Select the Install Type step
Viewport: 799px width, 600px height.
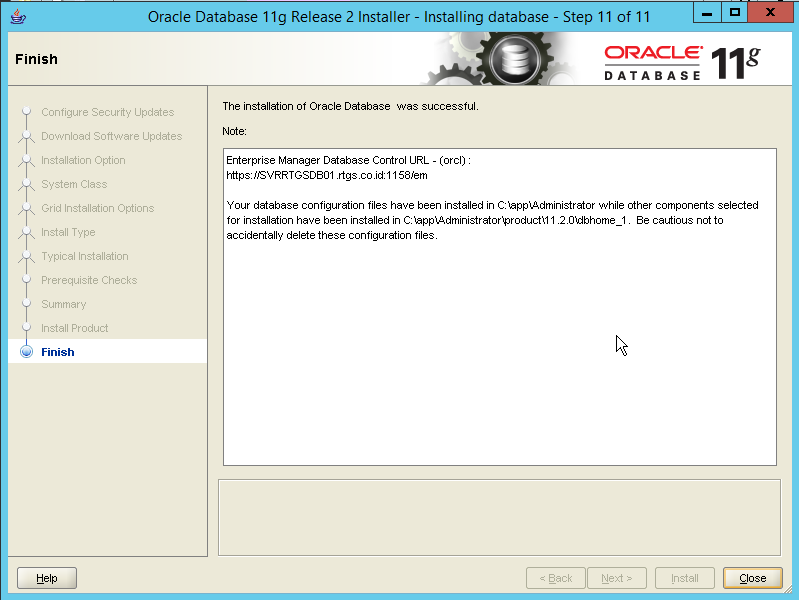(x=68, y=232)
